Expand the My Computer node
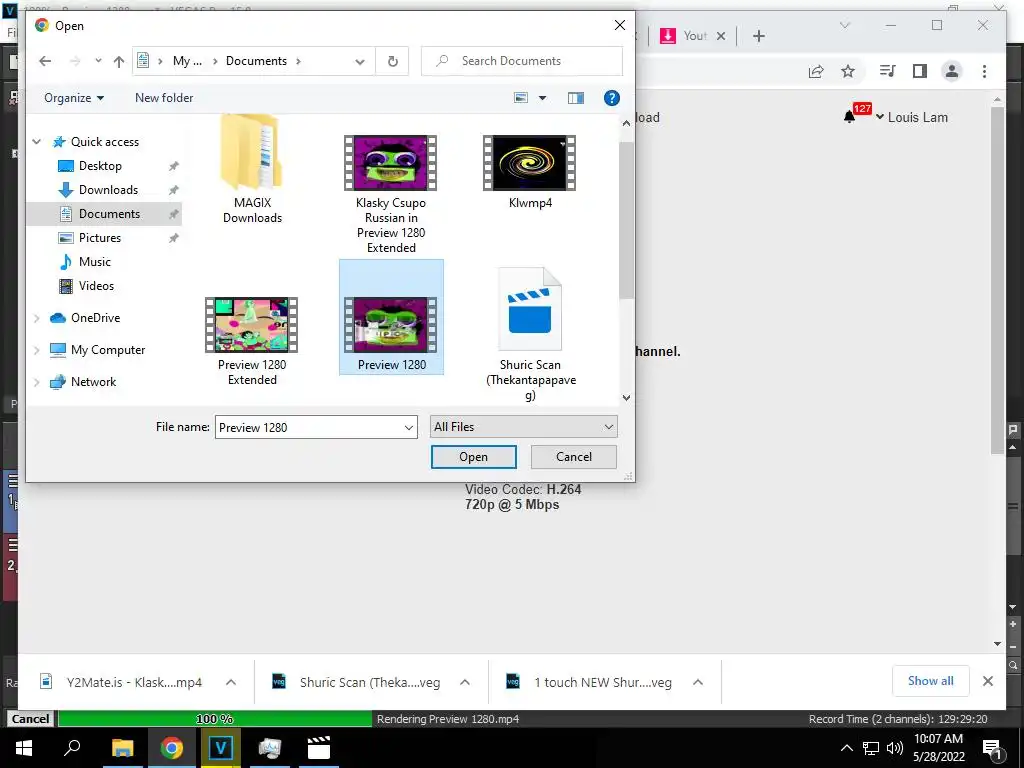The image size is (1024, 768). (37, 350)
